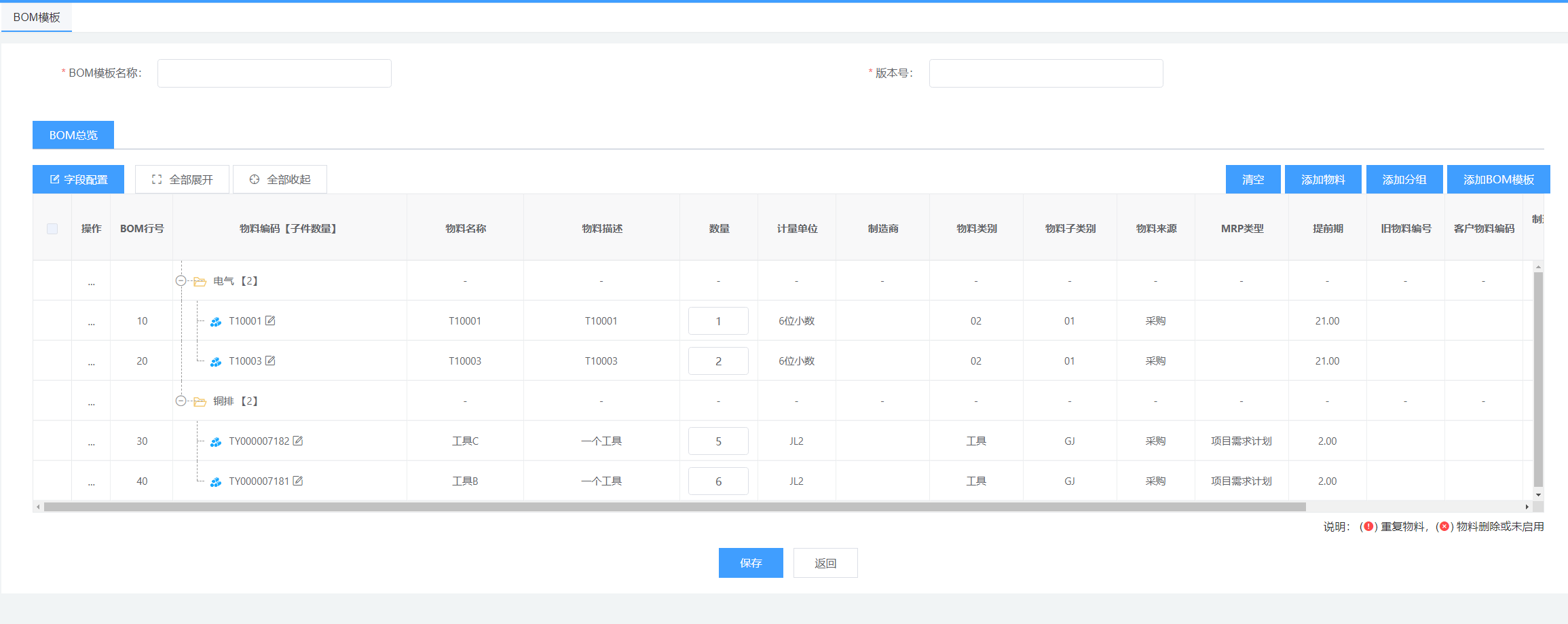Click the 添加物料 button
Screen dimensions: 1568x624
point(1322,179)
